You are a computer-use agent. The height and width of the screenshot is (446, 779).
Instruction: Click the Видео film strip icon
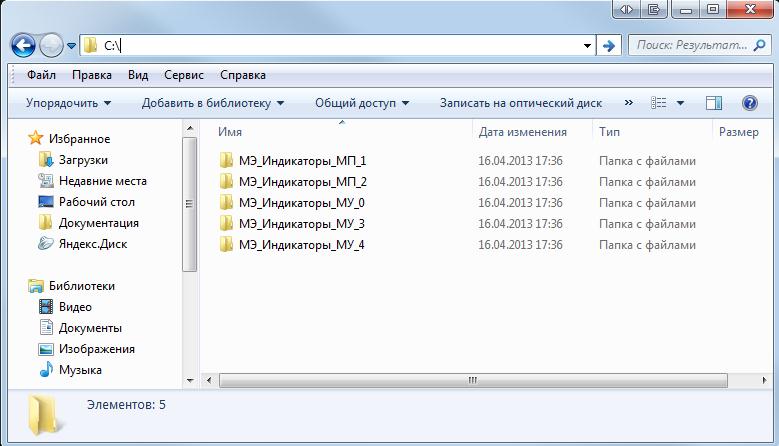(46, 306)
